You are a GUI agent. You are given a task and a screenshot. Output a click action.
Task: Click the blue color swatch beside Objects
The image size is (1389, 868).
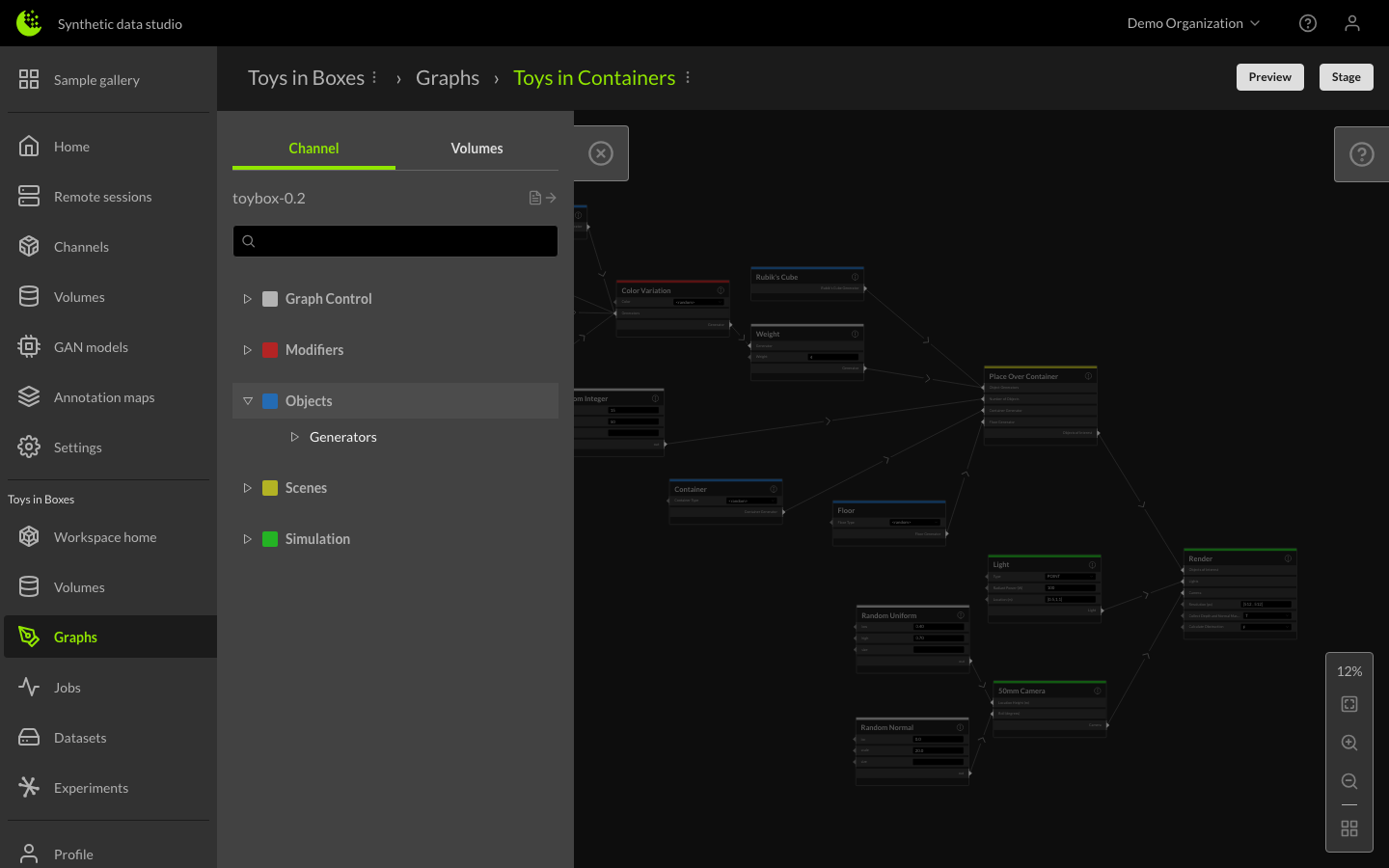(x=268, y=400)
